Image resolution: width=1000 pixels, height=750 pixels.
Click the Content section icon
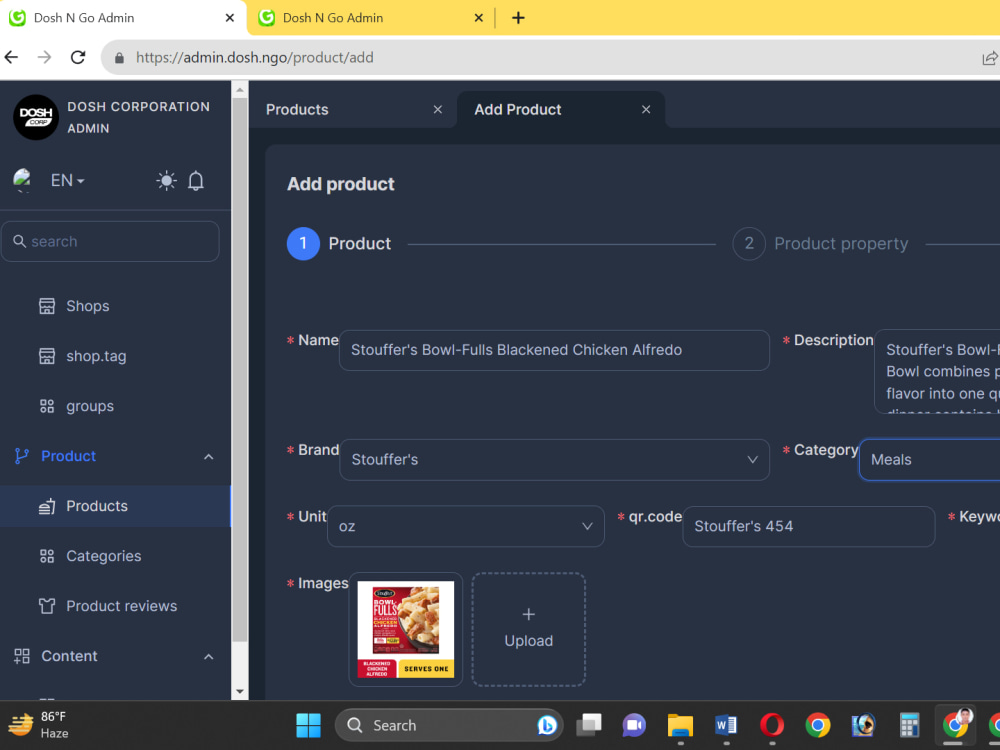[x=22, y=656]
